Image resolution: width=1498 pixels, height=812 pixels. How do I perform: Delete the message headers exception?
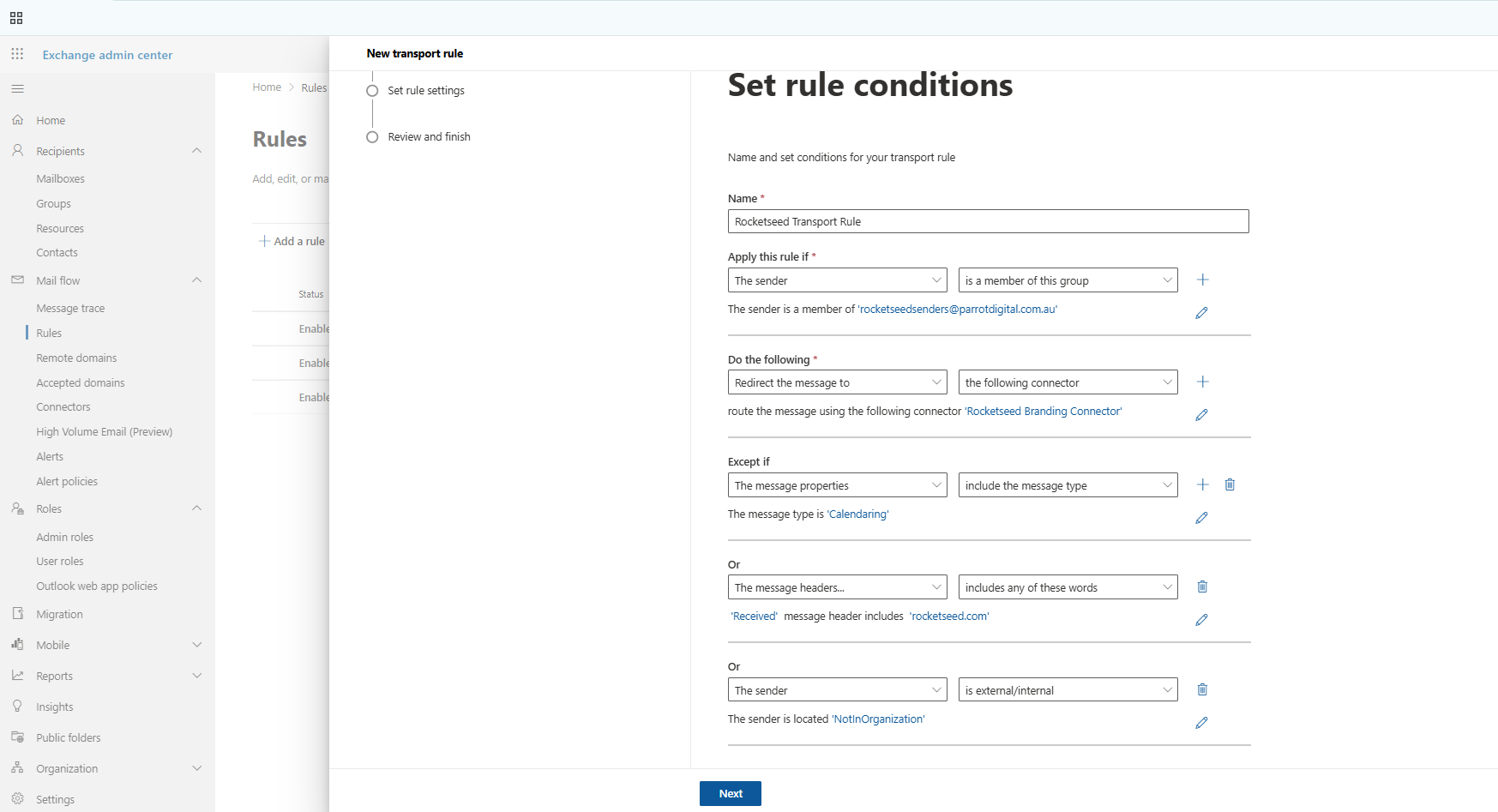tap(1202, 587)
